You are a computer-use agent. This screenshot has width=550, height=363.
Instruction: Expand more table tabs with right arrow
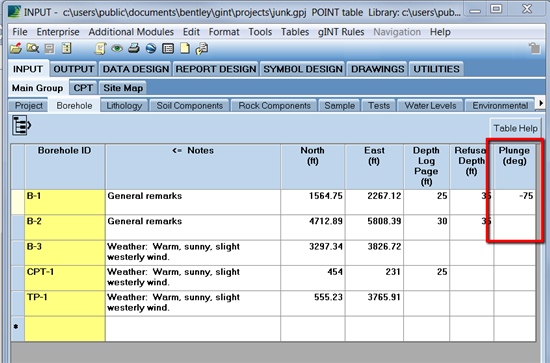(x=541, y=103)
